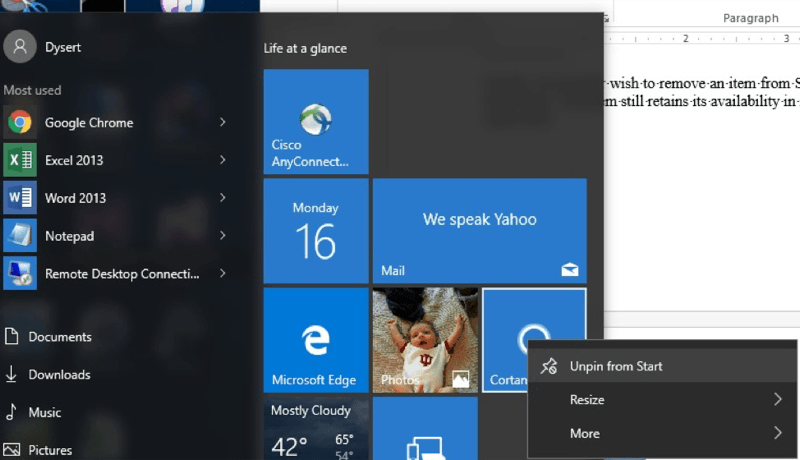Screen dimensions: 800x460
Task: Open the Photos tile with baby picture
Action: point(425,340)
